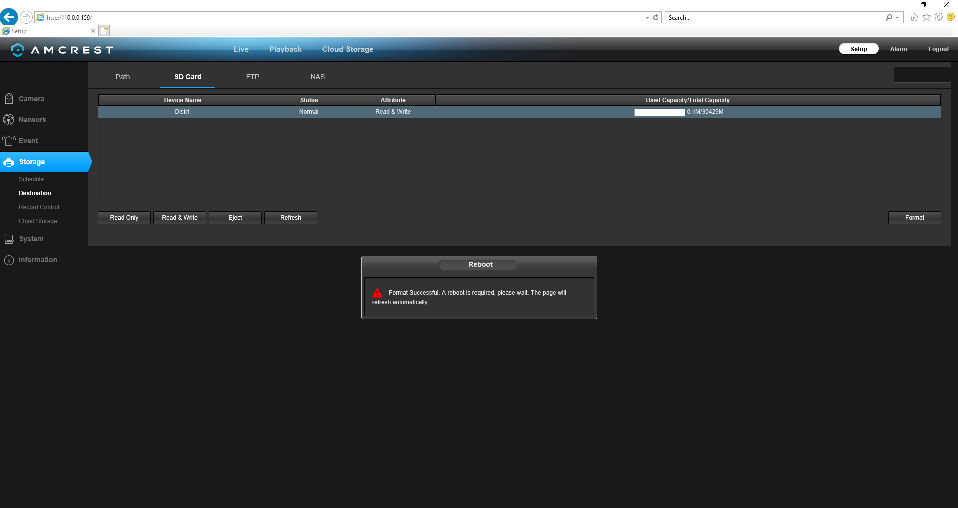Open the Playback page

coord(285,50)
